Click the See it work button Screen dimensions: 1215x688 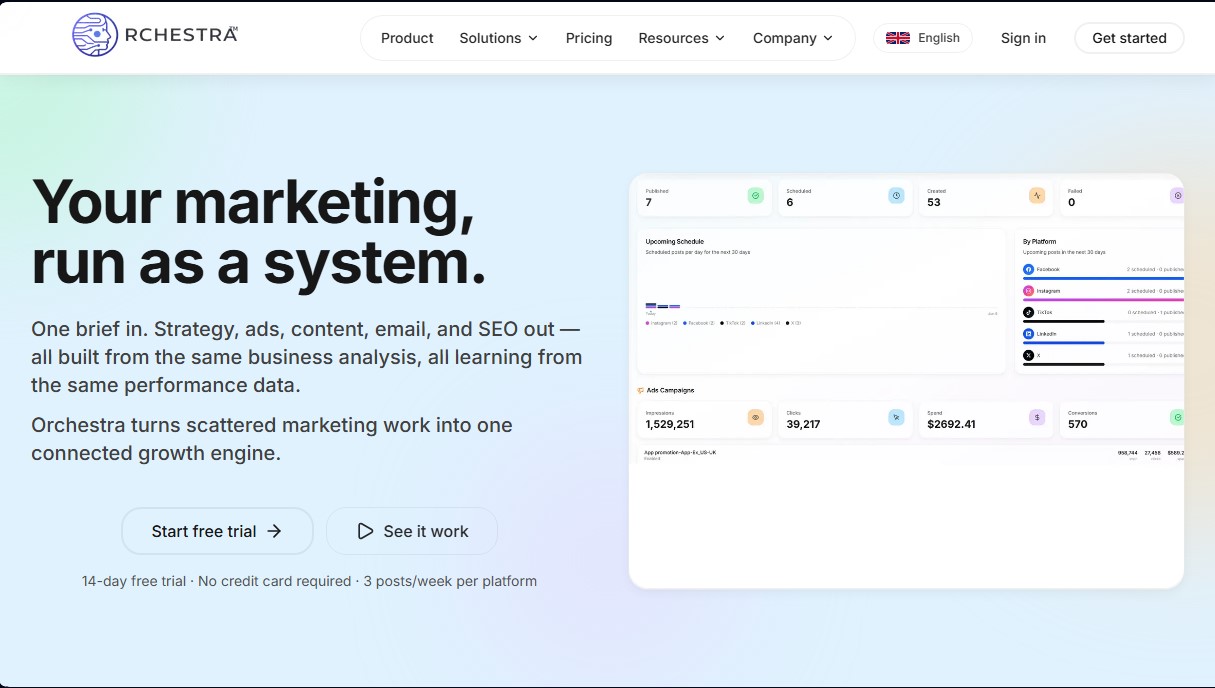(x=412, y=531)
